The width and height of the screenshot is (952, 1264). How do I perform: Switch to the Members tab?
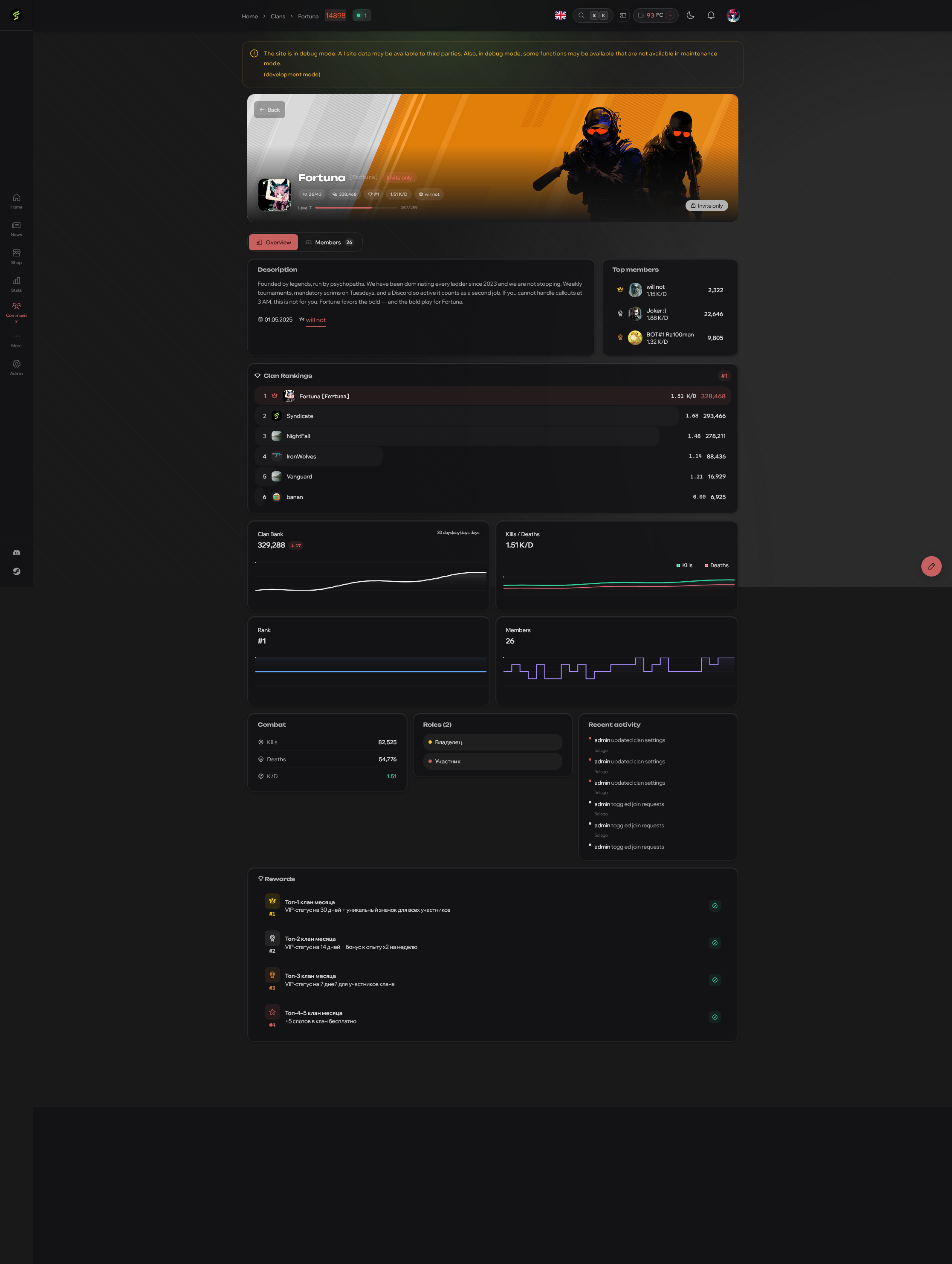pos(329,242)
